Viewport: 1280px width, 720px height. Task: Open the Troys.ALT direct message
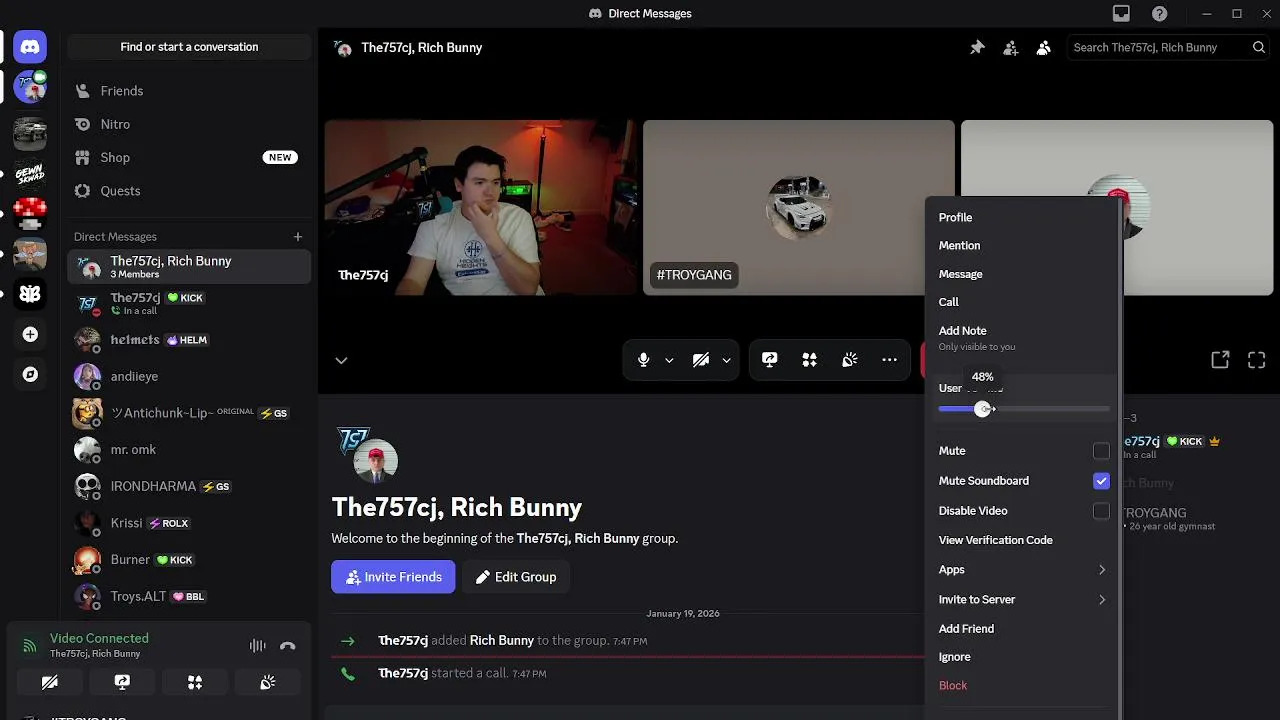coord(189,596)
